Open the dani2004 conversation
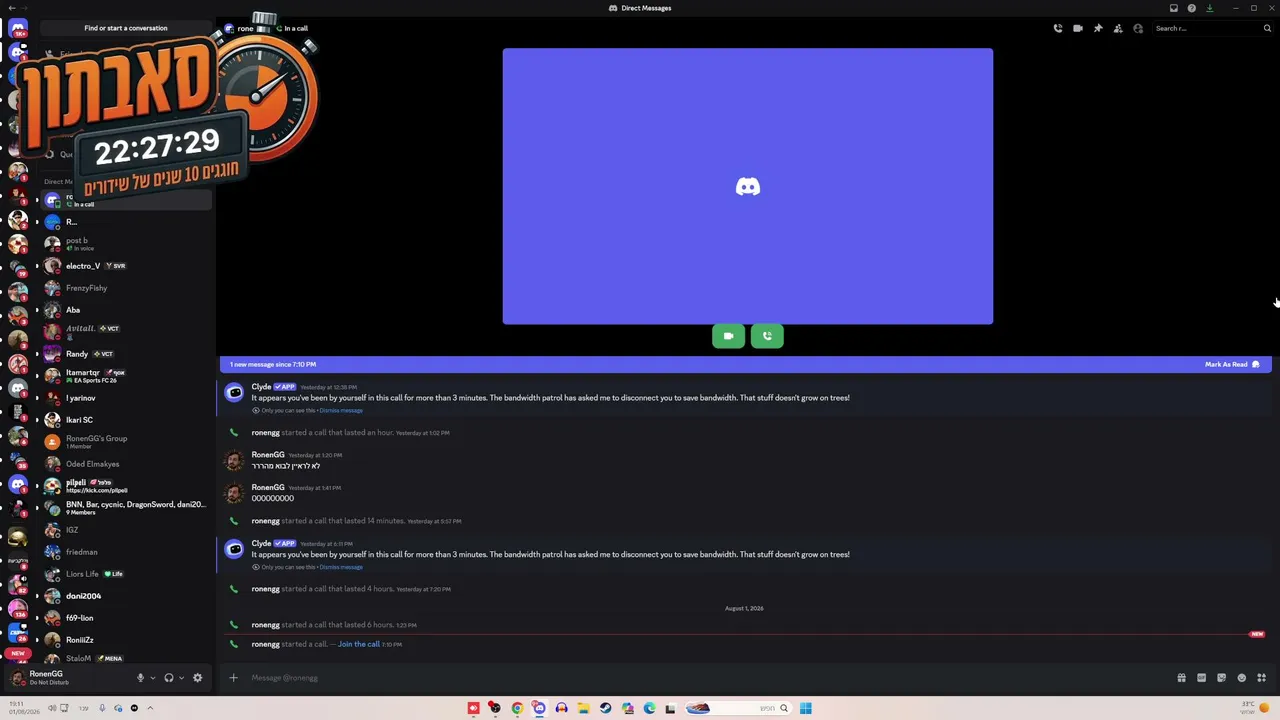 125,596
